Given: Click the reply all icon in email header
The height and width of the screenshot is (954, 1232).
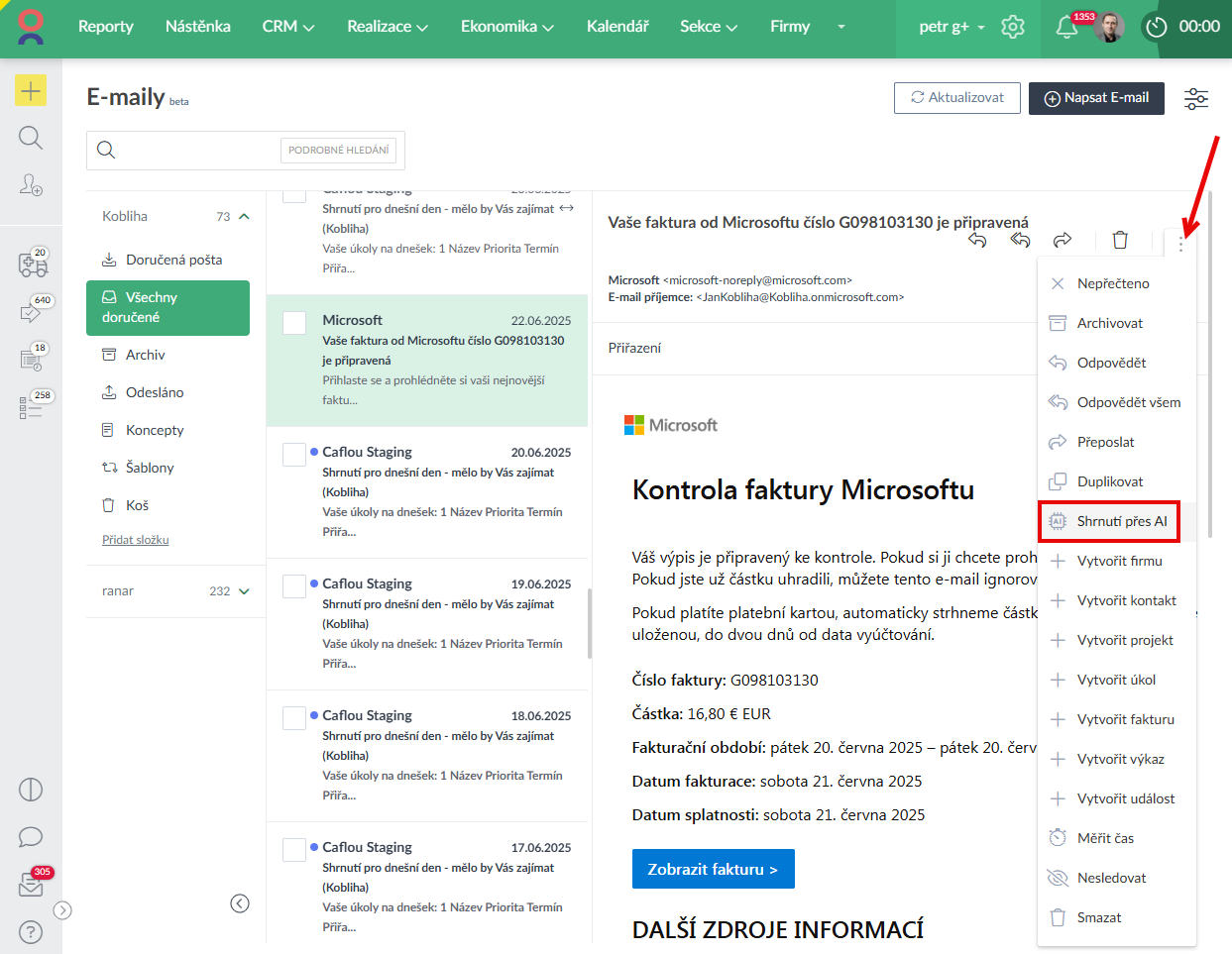Looking at the screenshot, I should pos(1020,240).
